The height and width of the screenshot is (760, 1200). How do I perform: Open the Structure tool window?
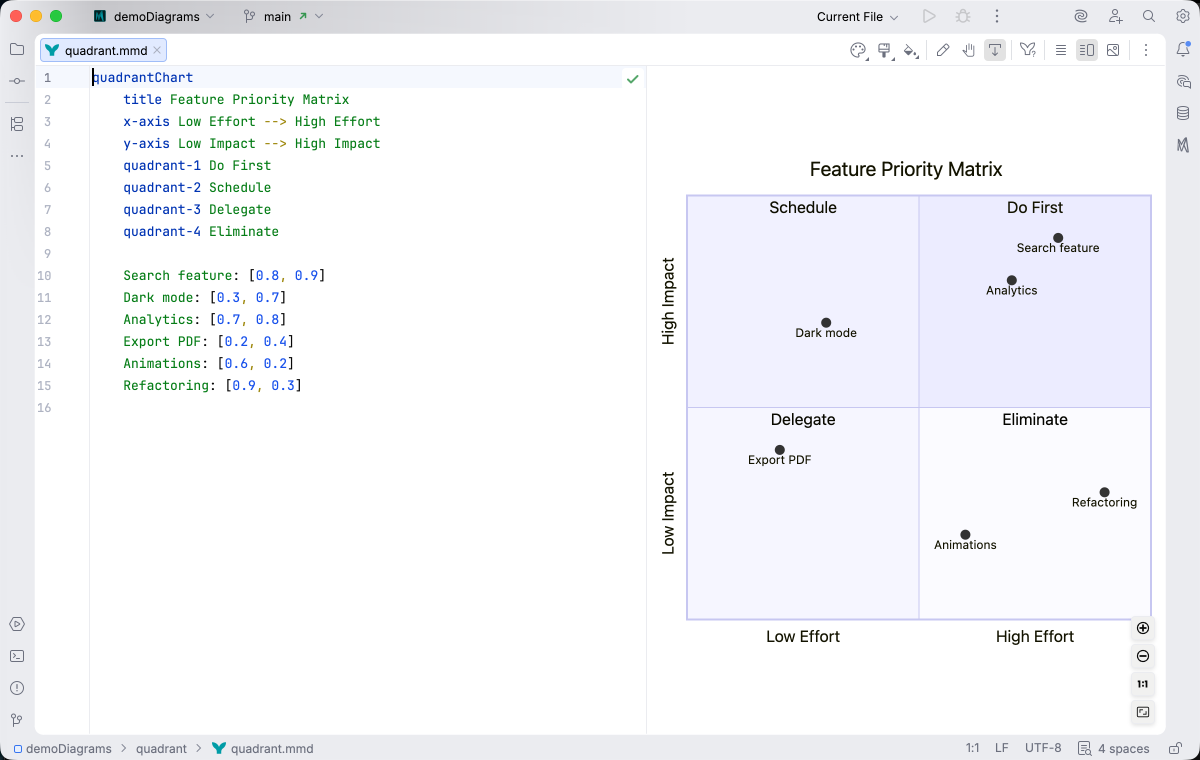[17, 124]
